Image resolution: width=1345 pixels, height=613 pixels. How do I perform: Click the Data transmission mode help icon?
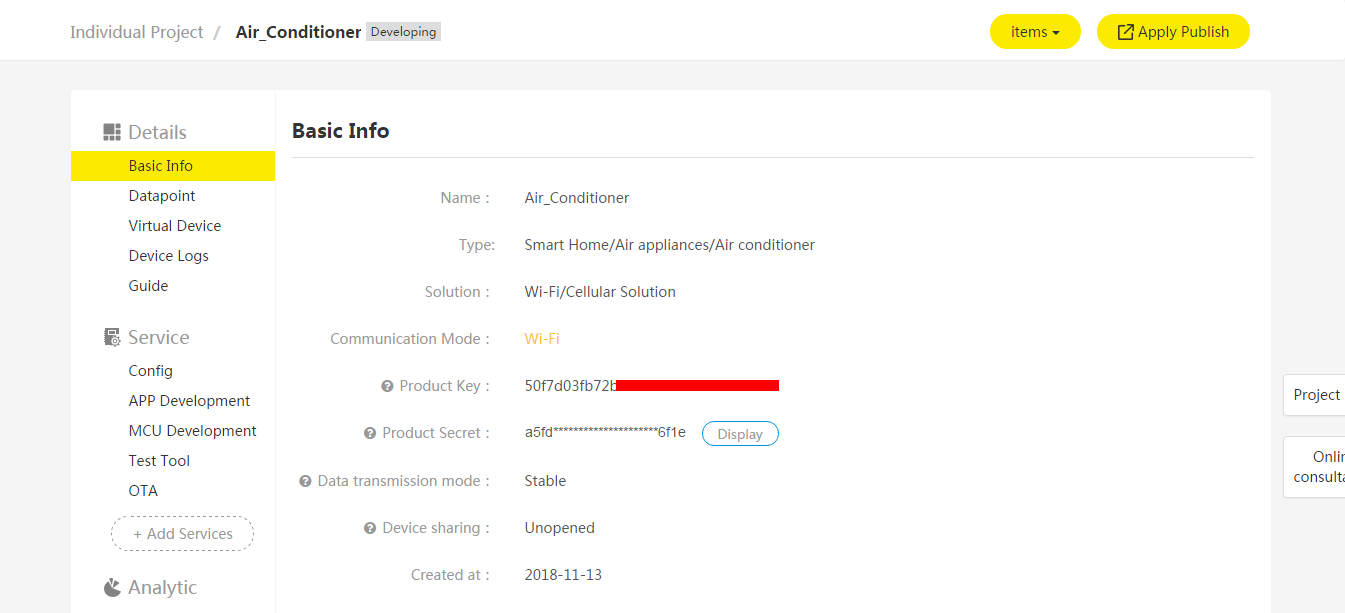click(305, 481)
